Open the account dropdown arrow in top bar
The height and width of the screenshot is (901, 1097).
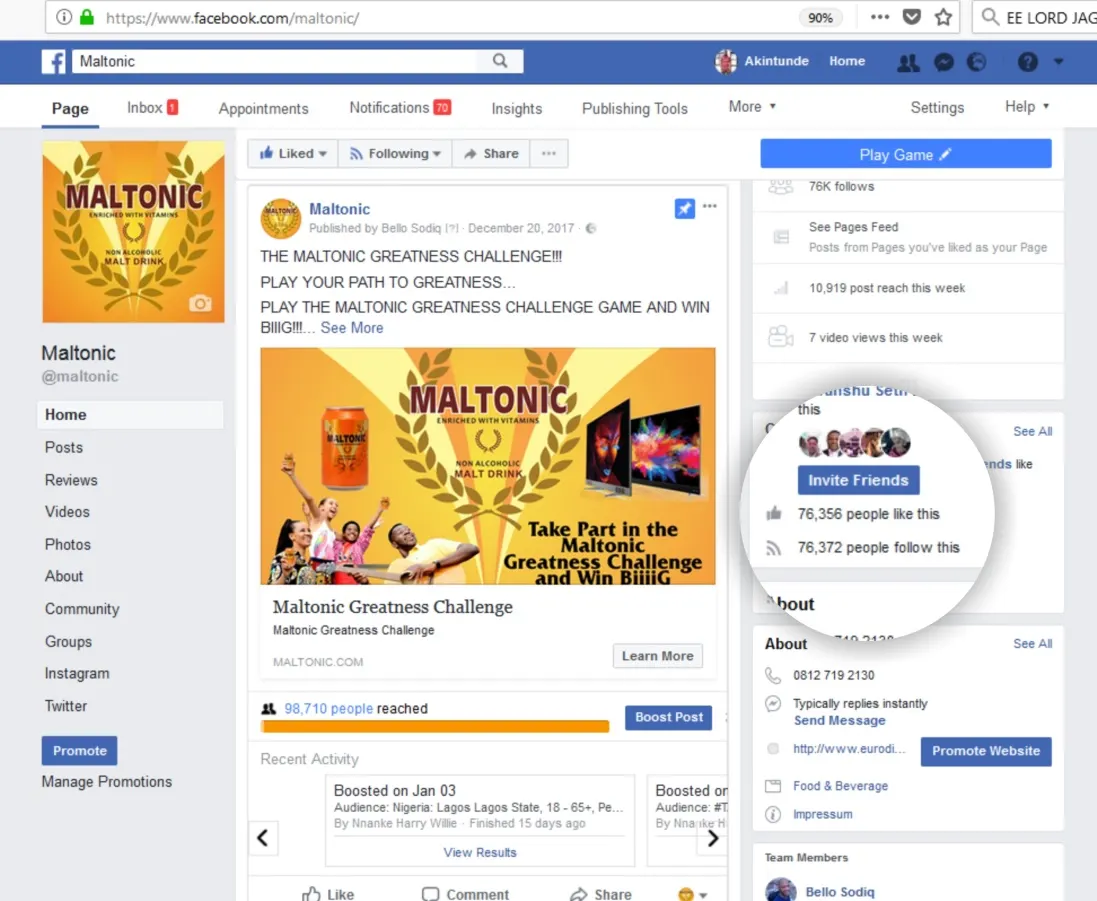coord(1058,62)
